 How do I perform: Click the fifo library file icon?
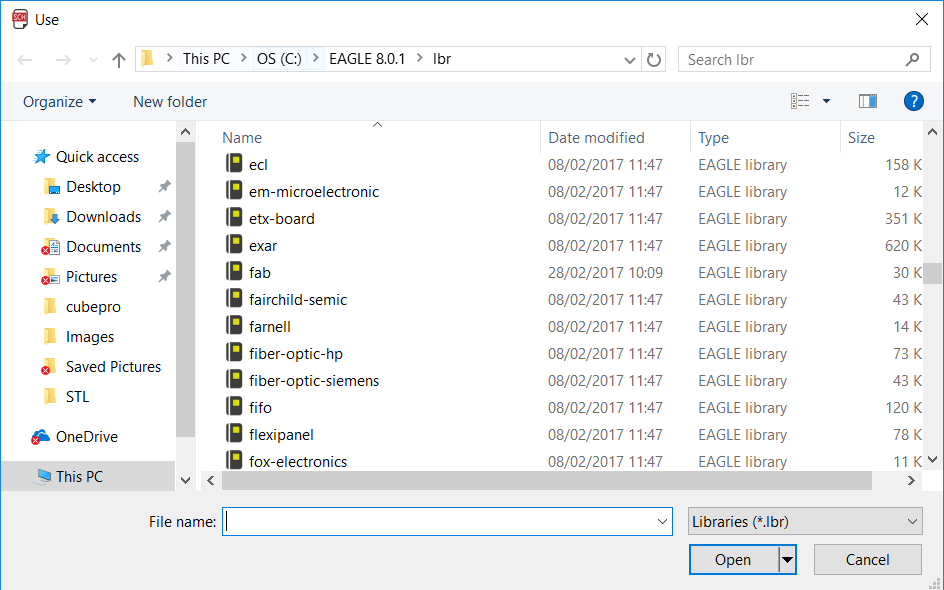234,407
